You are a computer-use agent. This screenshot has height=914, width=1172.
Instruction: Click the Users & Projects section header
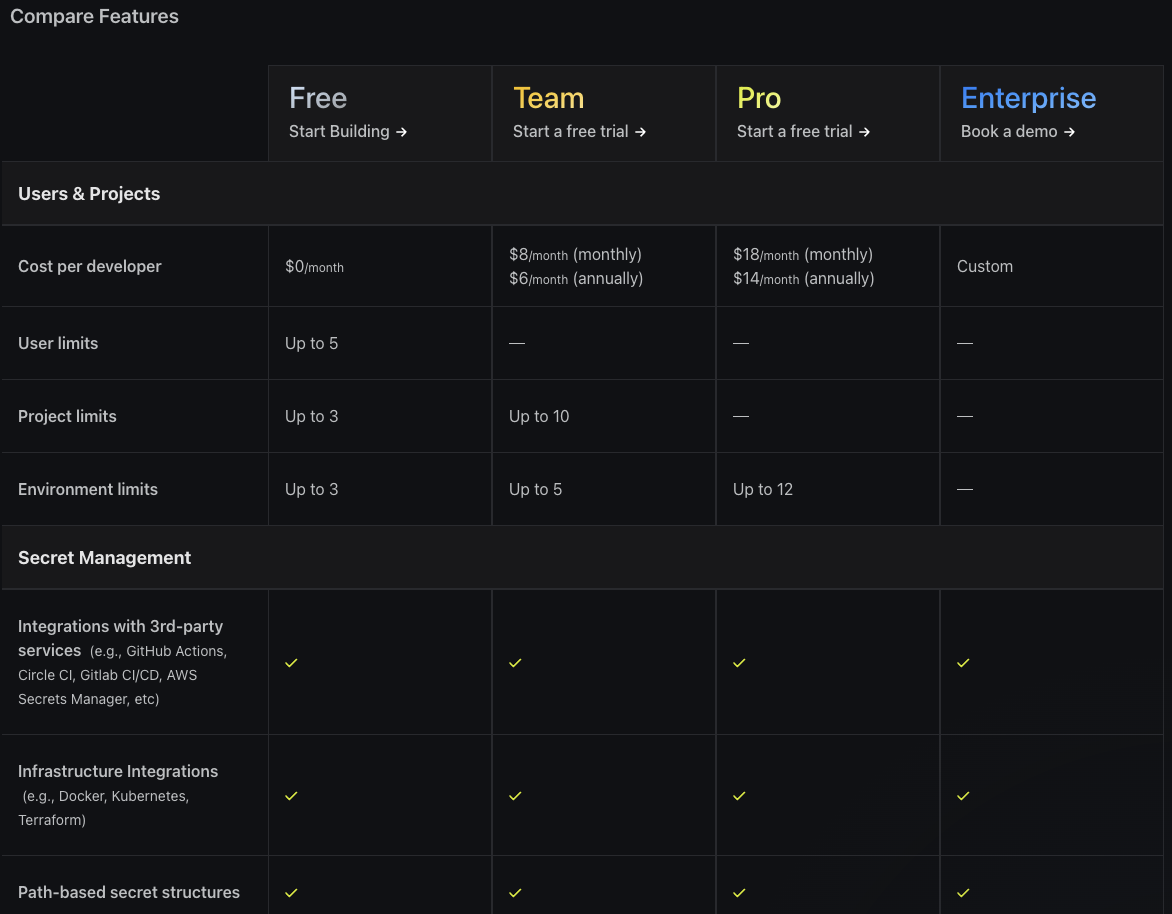(89, 194)
